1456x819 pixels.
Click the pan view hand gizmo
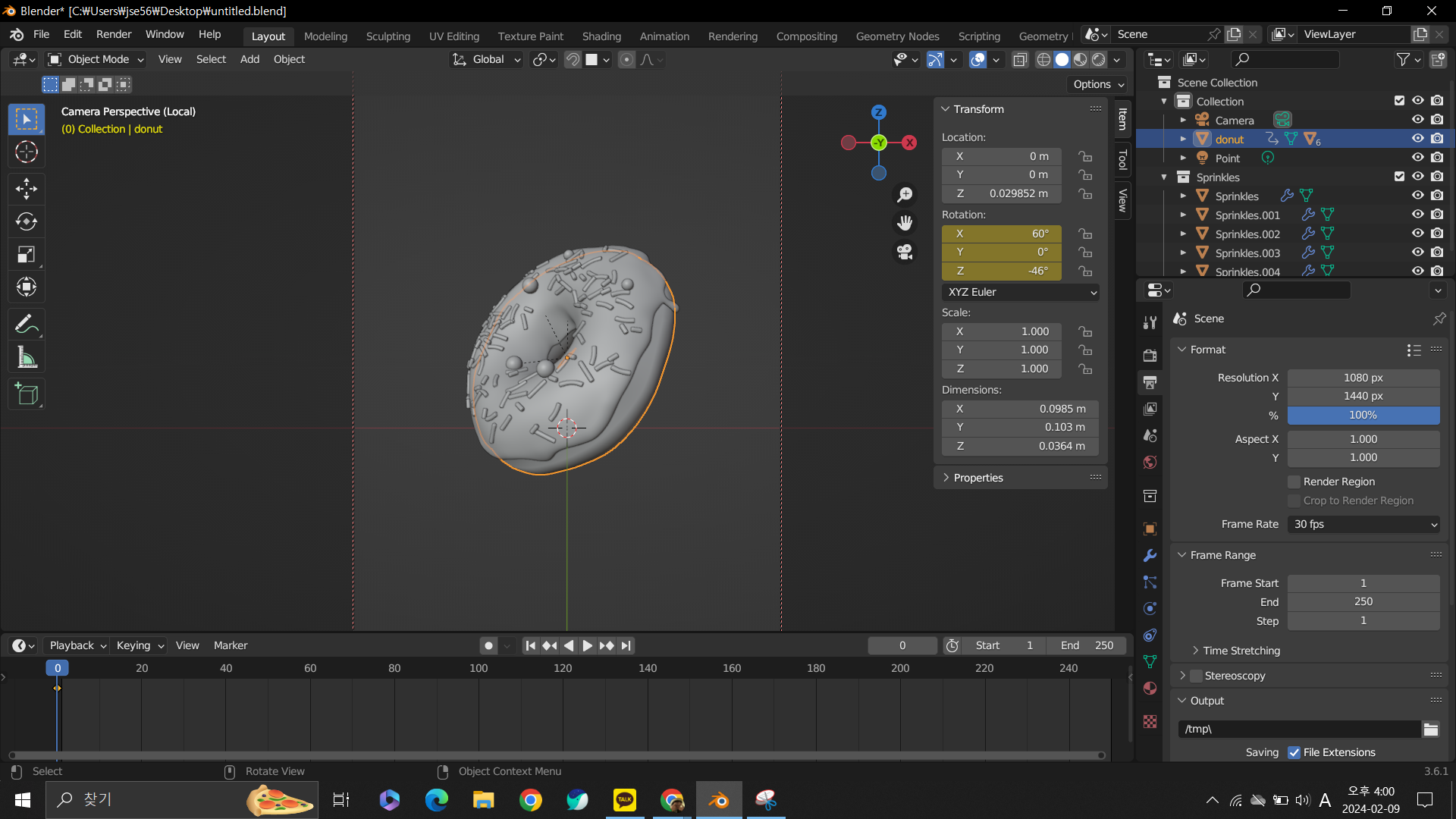905,223
